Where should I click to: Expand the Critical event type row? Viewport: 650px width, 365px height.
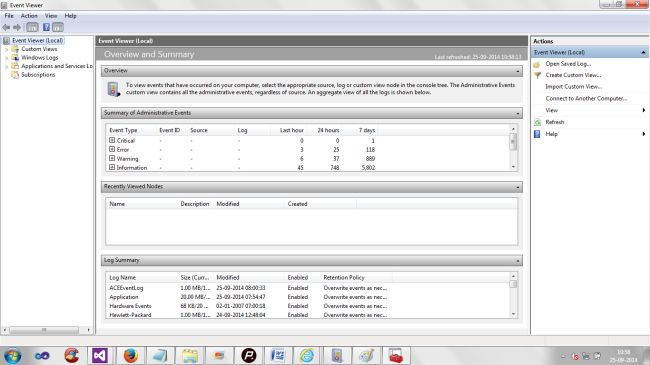pyautogui.click(x=112, y=140)
